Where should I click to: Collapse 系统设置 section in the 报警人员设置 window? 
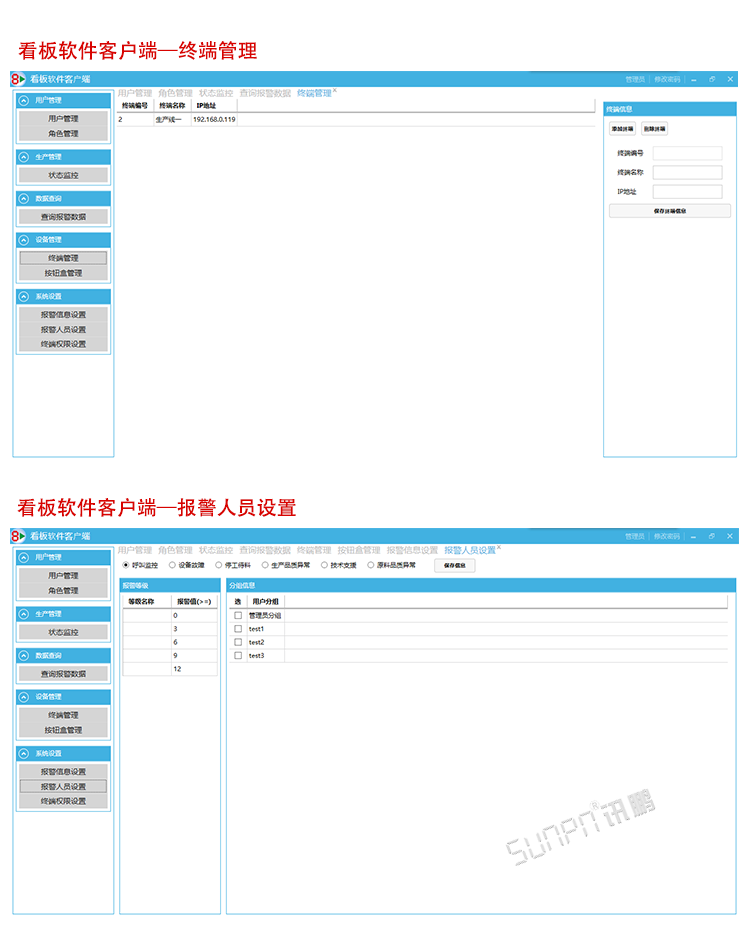tap(24, 754)
